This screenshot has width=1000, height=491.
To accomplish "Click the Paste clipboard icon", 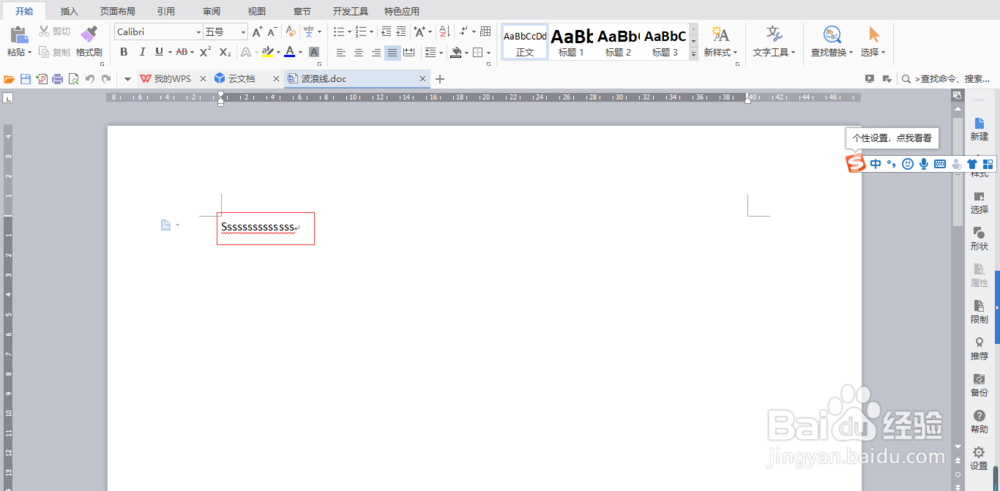I will [19, 35].
